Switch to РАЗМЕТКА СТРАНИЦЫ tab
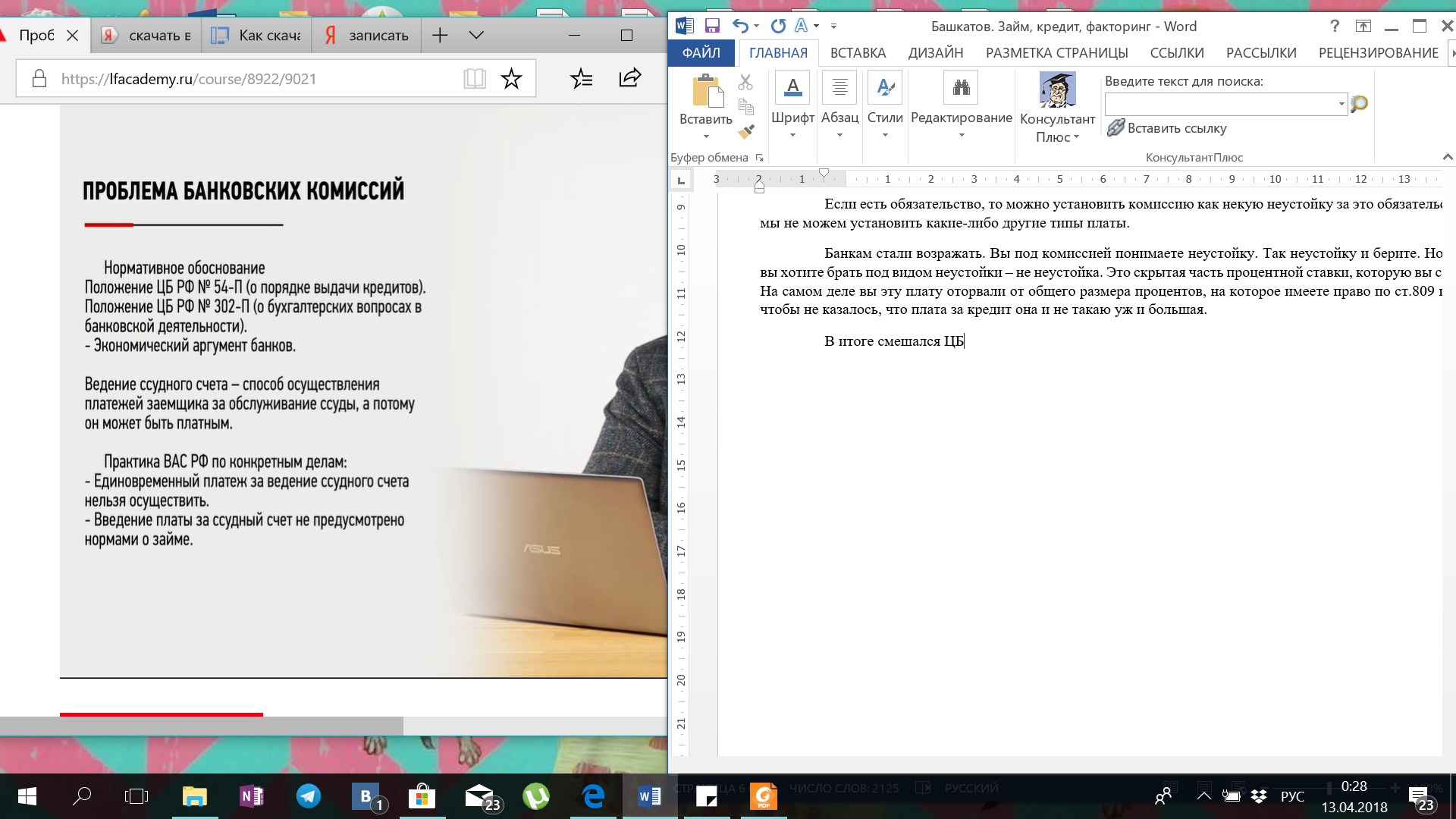This screenshot has height=819, width=1456. (1056, 52)
